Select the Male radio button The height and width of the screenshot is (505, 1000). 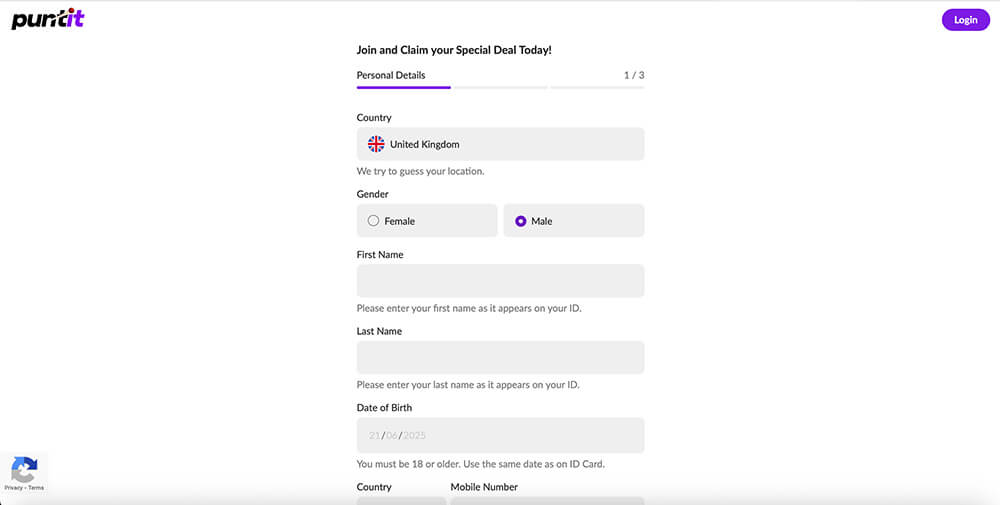coord(520,221)
